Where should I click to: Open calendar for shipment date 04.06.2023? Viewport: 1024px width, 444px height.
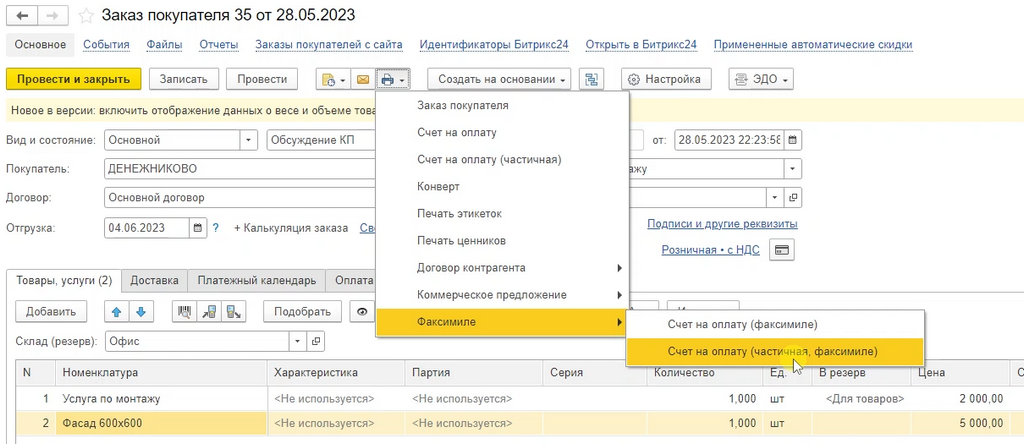[x=198, y=229]
